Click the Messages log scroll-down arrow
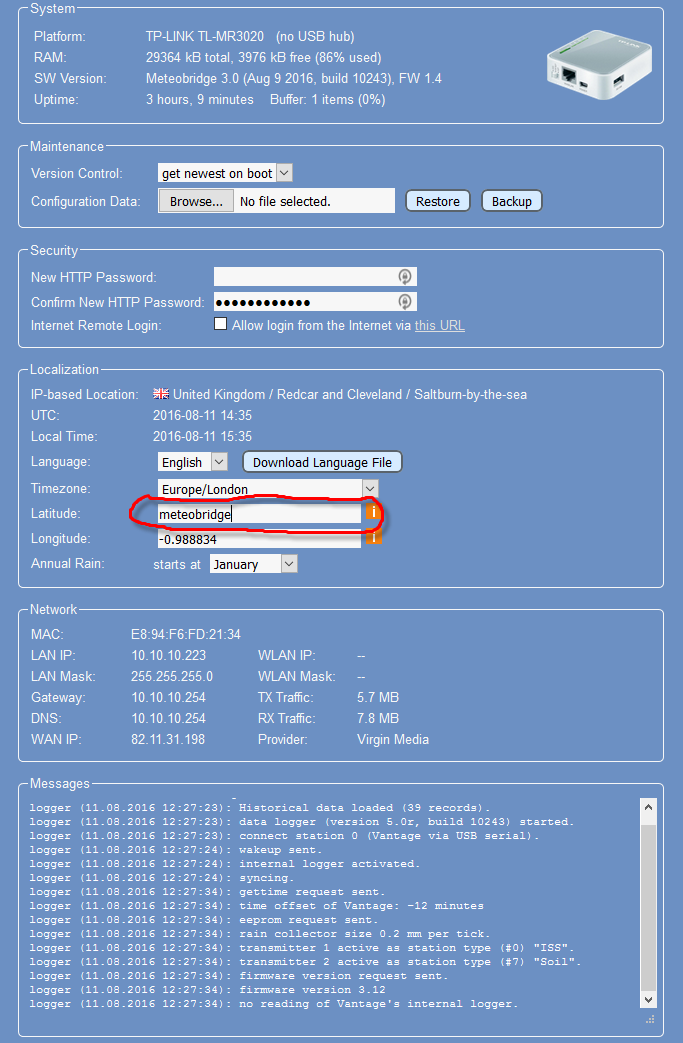The image size is (683, 1043). [647, 998]
